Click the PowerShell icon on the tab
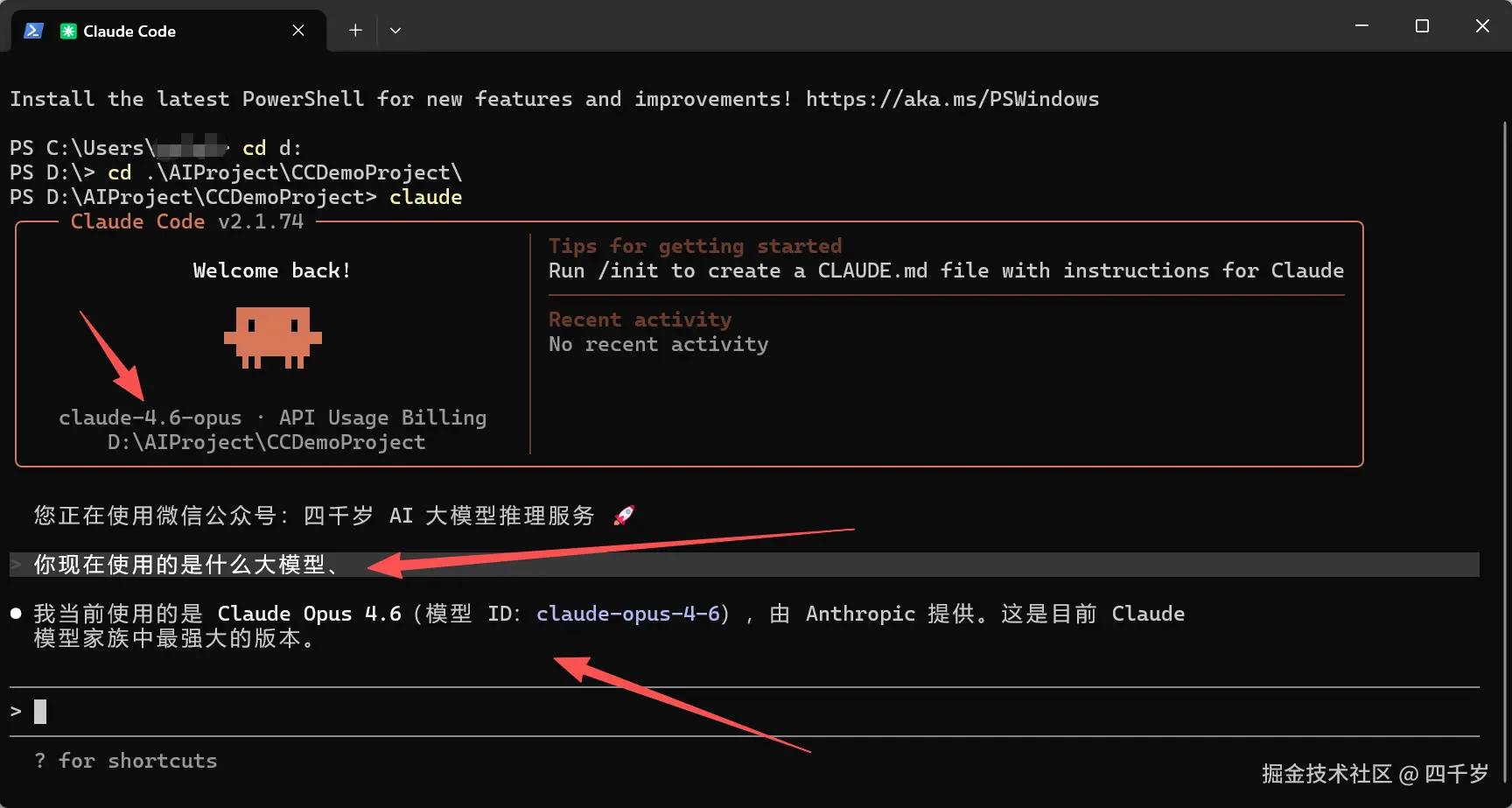 pyautogui.click(x=33, y=30)
